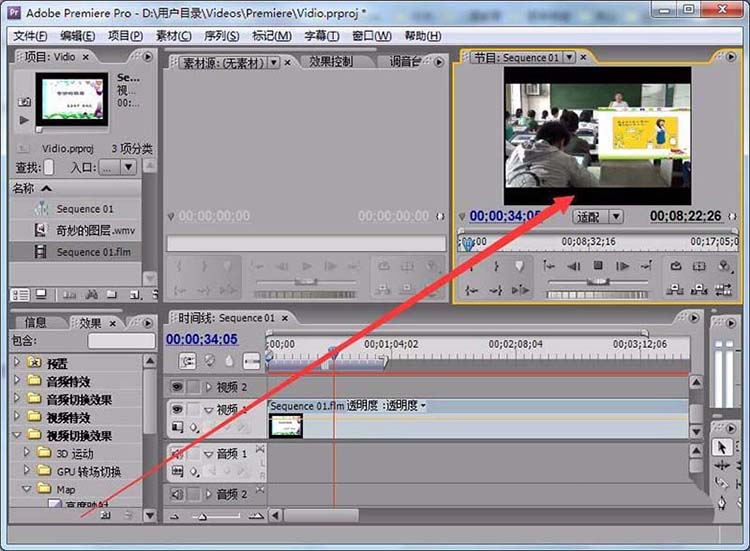This screenshot has height=551, width=750.
Task: Open the 字幕(T) menu
Action: 322,36
